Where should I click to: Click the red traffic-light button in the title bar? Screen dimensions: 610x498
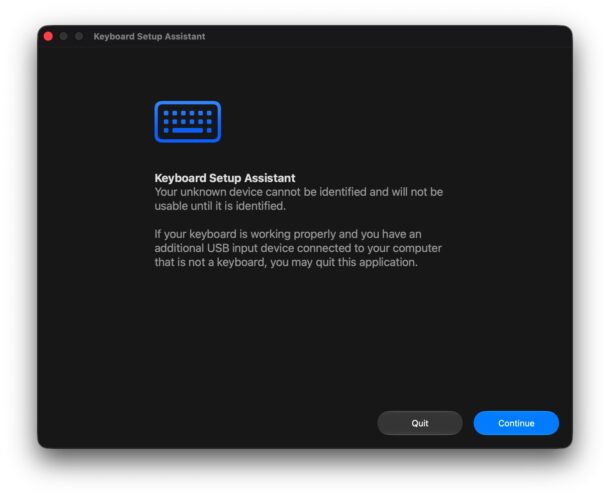(48, 36)
